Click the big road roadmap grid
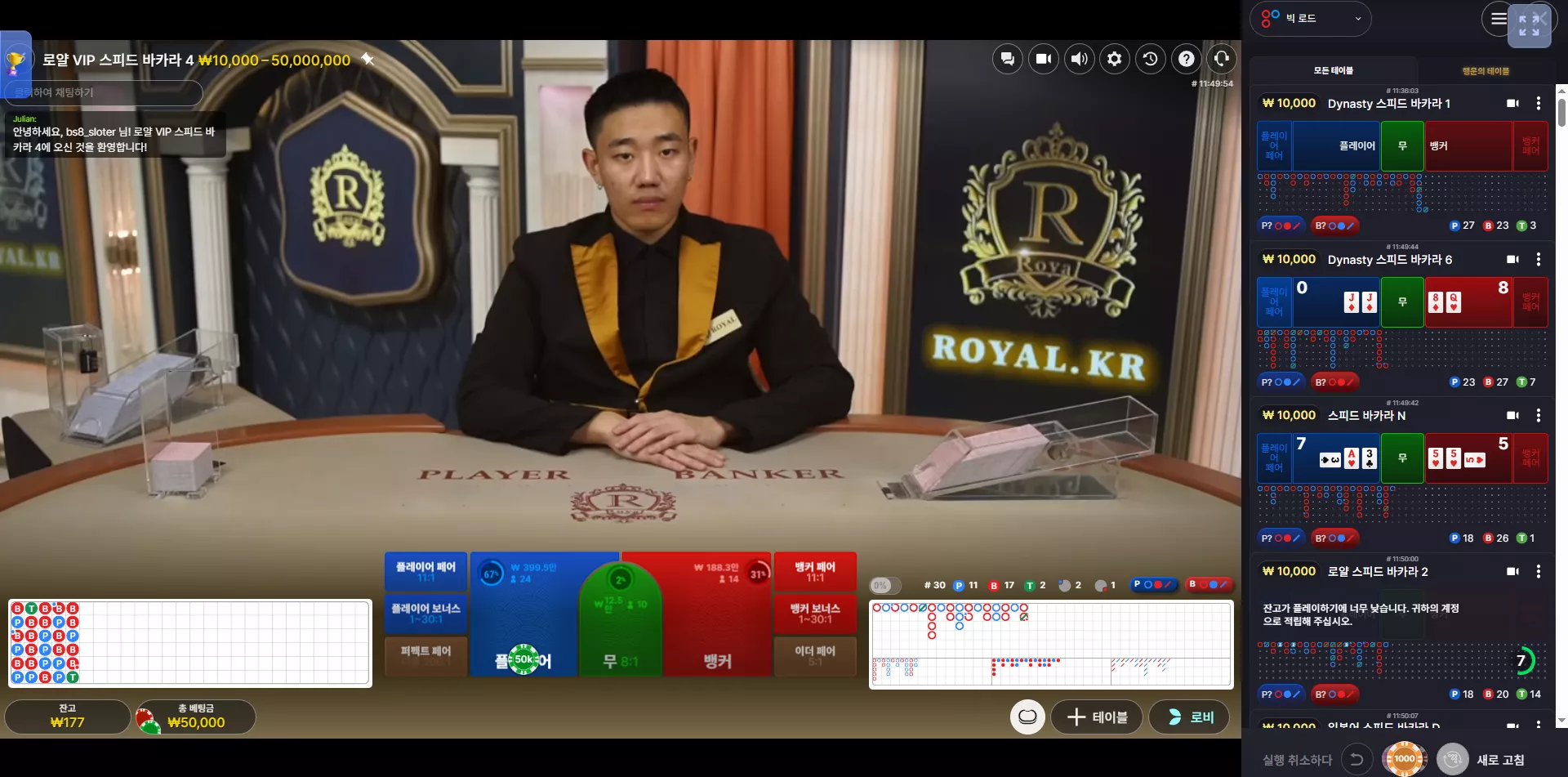This screenshot has width=1568, height=777. coord(1051,629)
